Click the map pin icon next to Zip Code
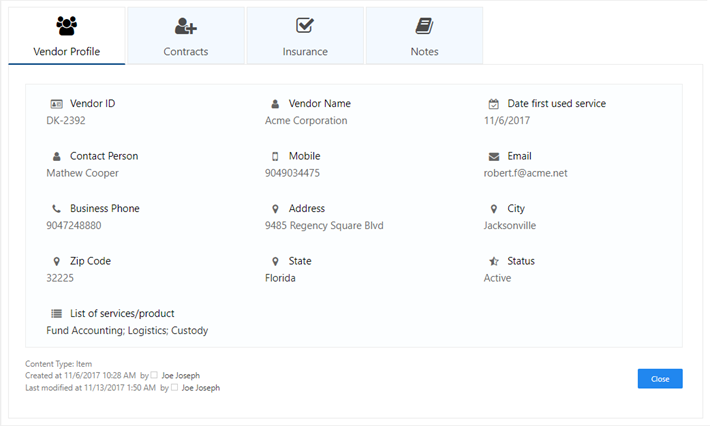Screen dimensions: 710x426 [x=56, y=261]
